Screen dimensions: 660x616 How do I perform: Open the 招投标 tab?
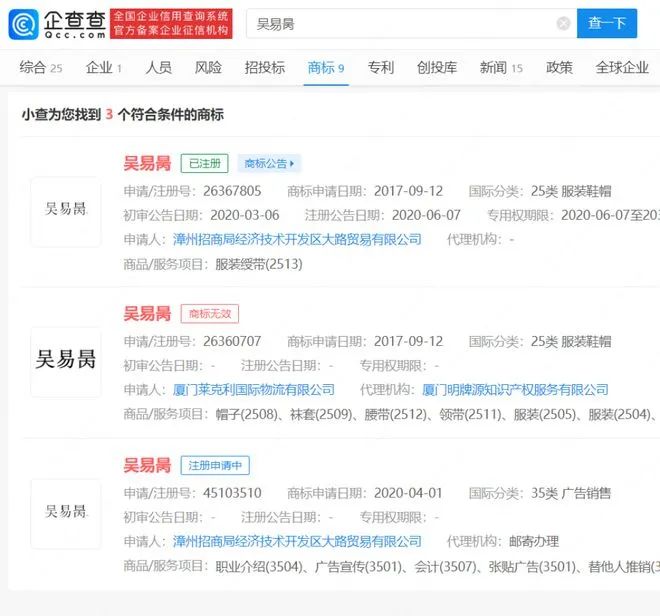click(265, 67)
